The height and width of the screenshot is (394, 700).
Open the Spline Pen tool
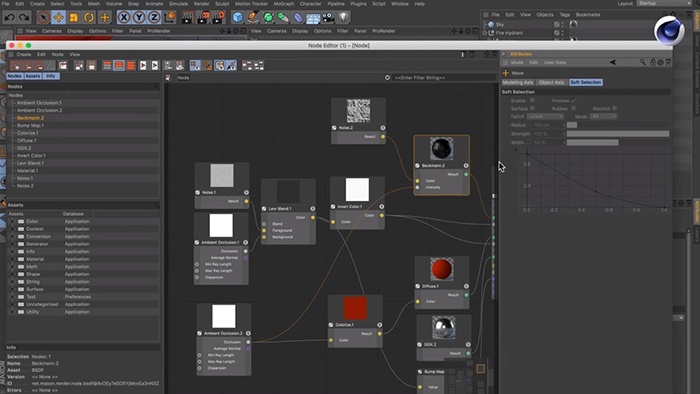(x=253, y=17)
